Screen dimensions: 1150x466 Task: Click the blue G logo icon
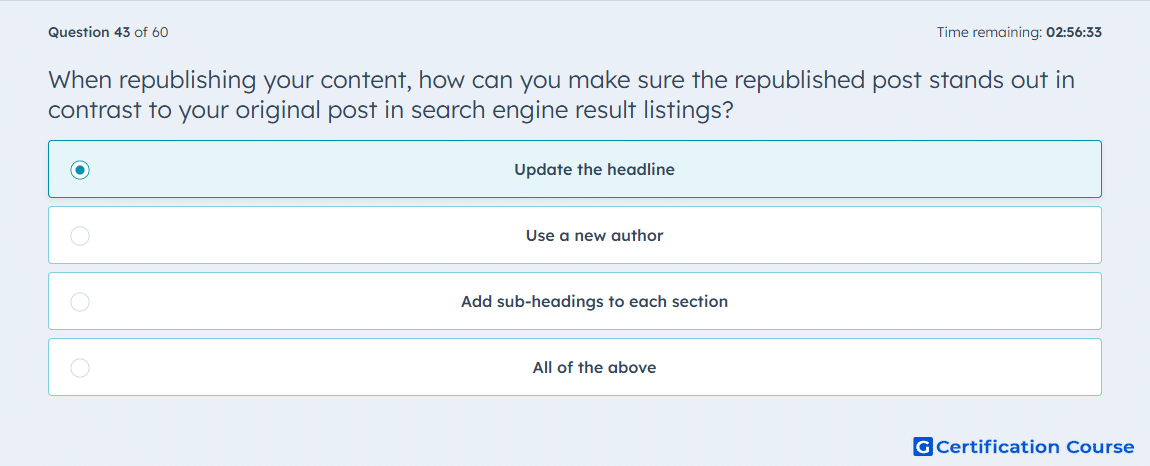coord(923,446)
